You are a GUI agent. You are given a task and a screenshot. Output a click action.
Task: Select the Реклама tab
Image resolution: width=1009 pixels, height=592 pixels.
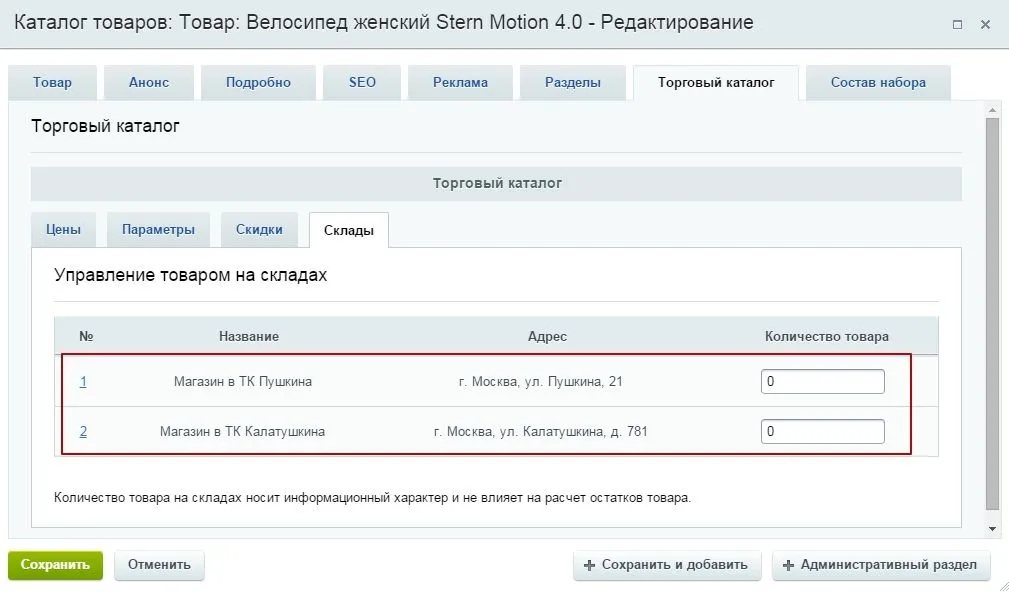460,83
